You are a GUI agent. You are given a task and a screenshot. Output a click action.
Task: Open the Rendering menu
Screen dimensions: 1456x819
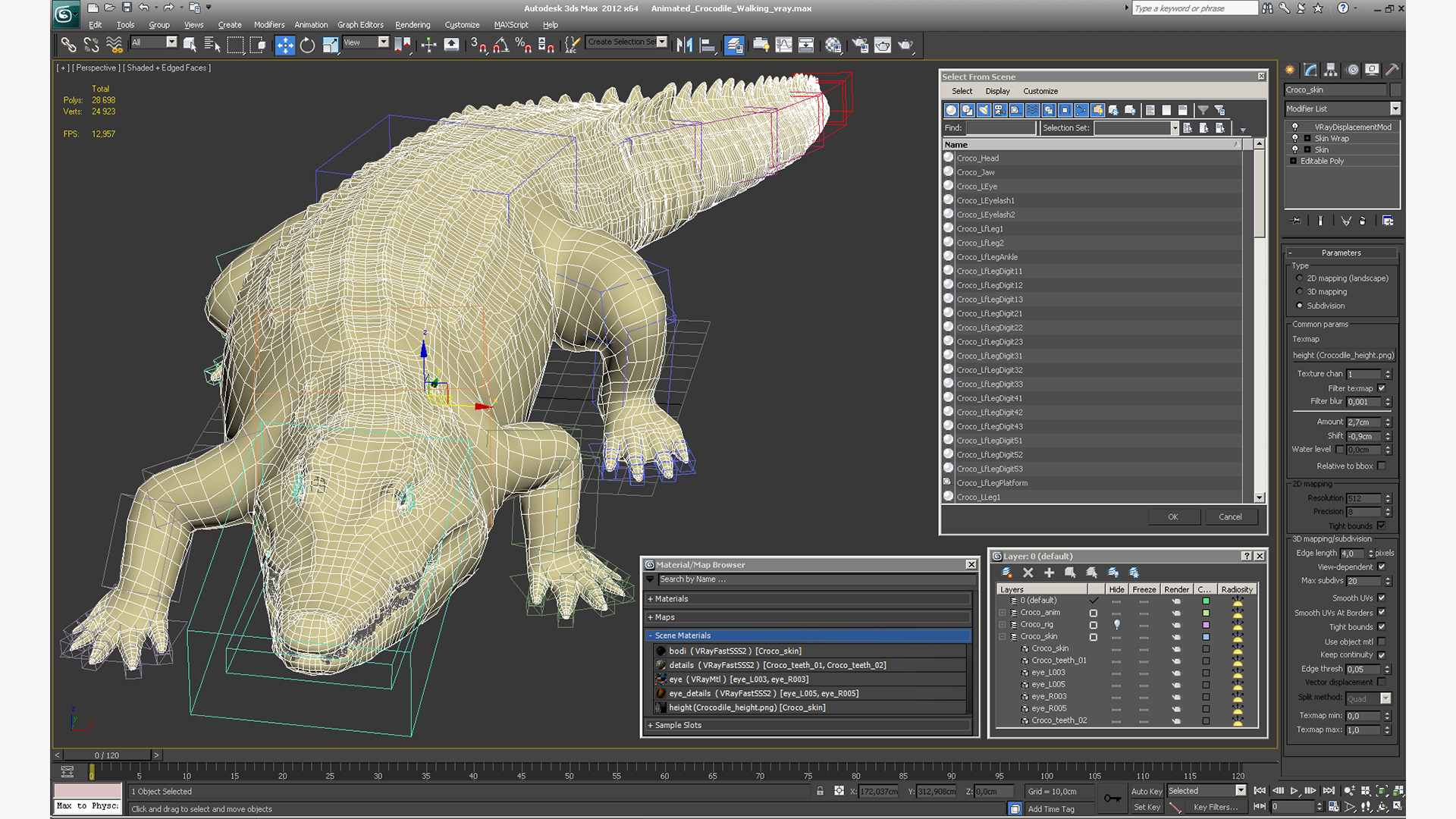point(413,25)
